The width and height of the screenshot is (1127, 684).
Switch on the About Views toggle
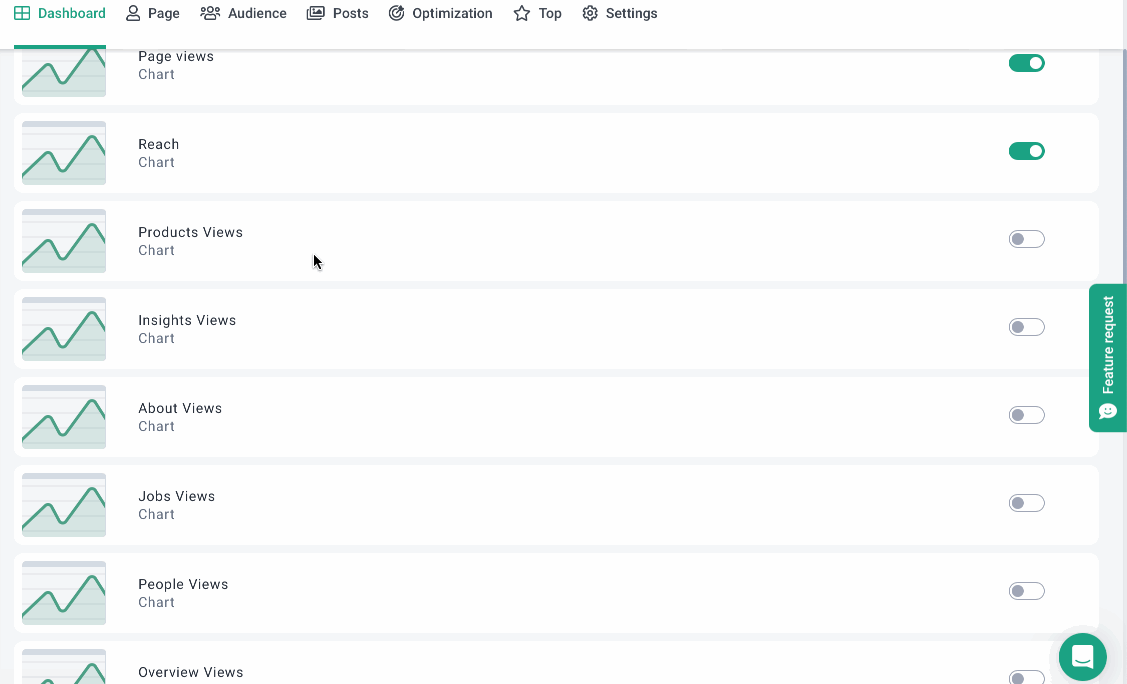1026,415
